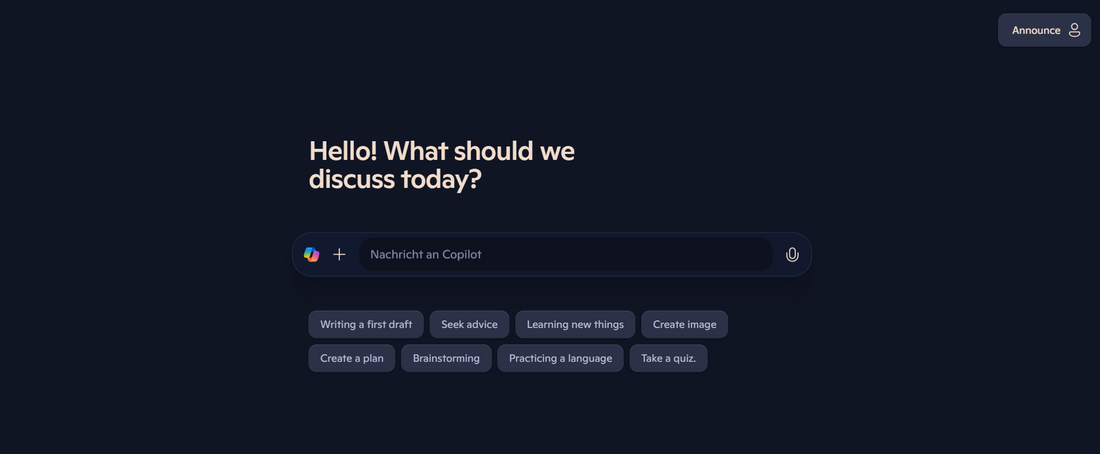Activate the microphone voice input
Screen dimensions: 1100x454
[x=792, y=254]
